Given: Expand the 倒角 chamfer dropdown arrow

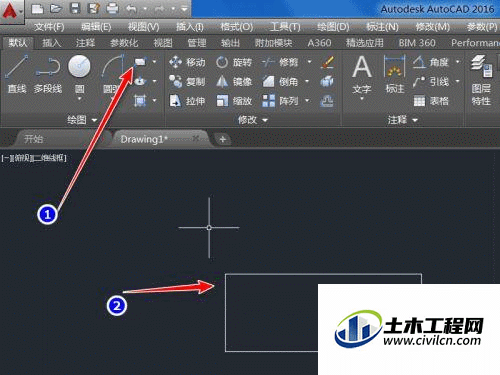Looking at the screenshot, I should (307, 81).
